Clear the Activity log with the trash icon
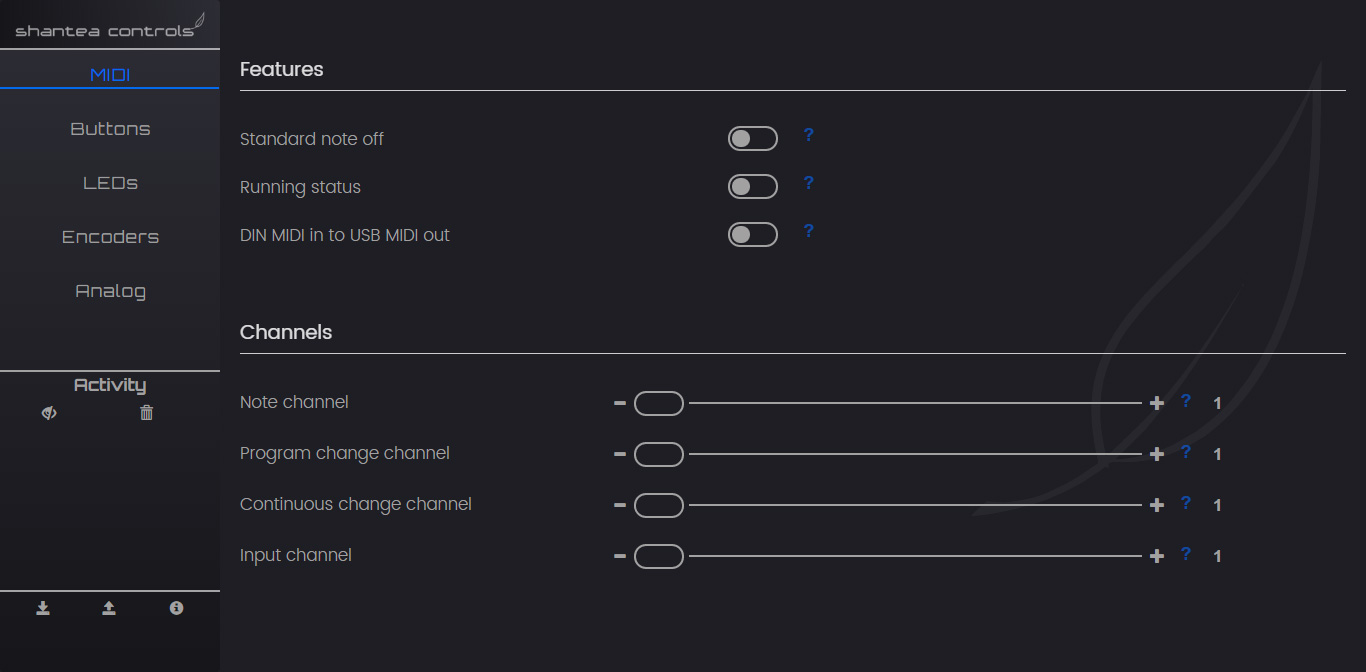 [x=146, y=412]
